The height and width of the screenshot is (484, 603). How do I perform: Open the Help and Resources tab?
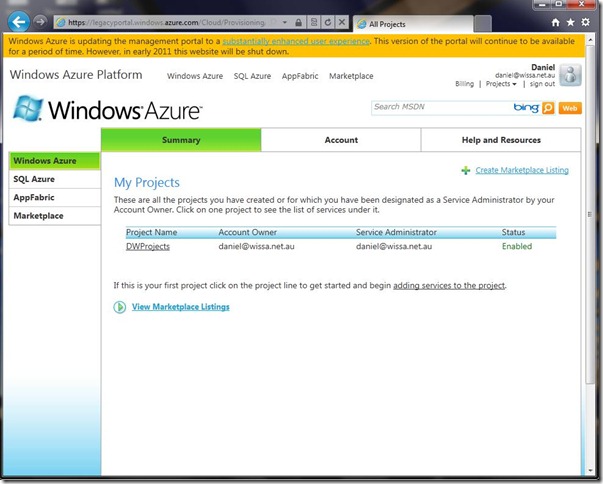click(501, 140)
